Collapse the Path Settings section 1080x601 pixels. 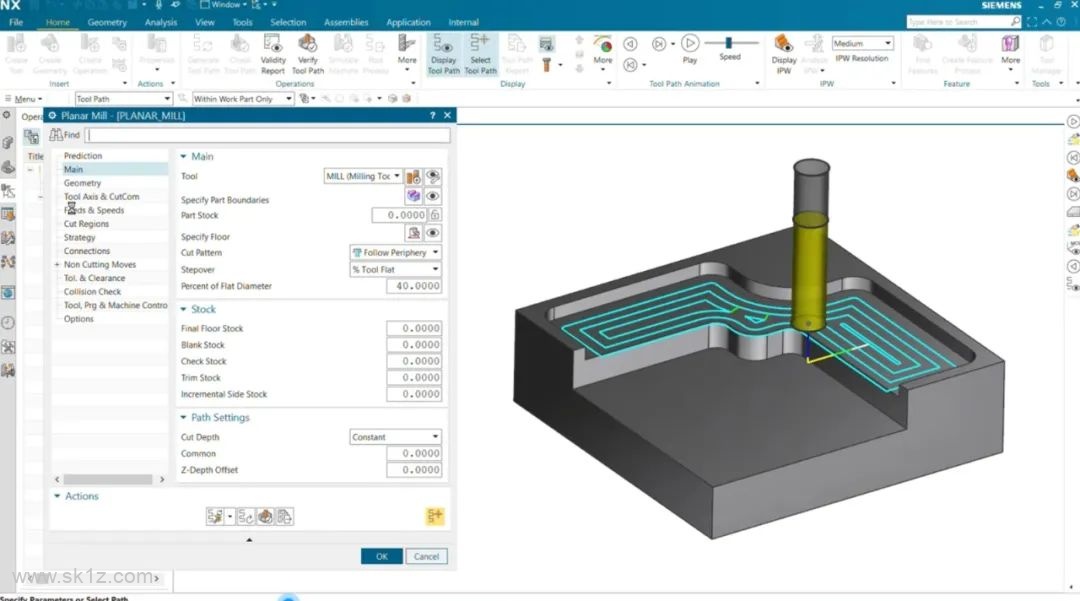[183, 418]
